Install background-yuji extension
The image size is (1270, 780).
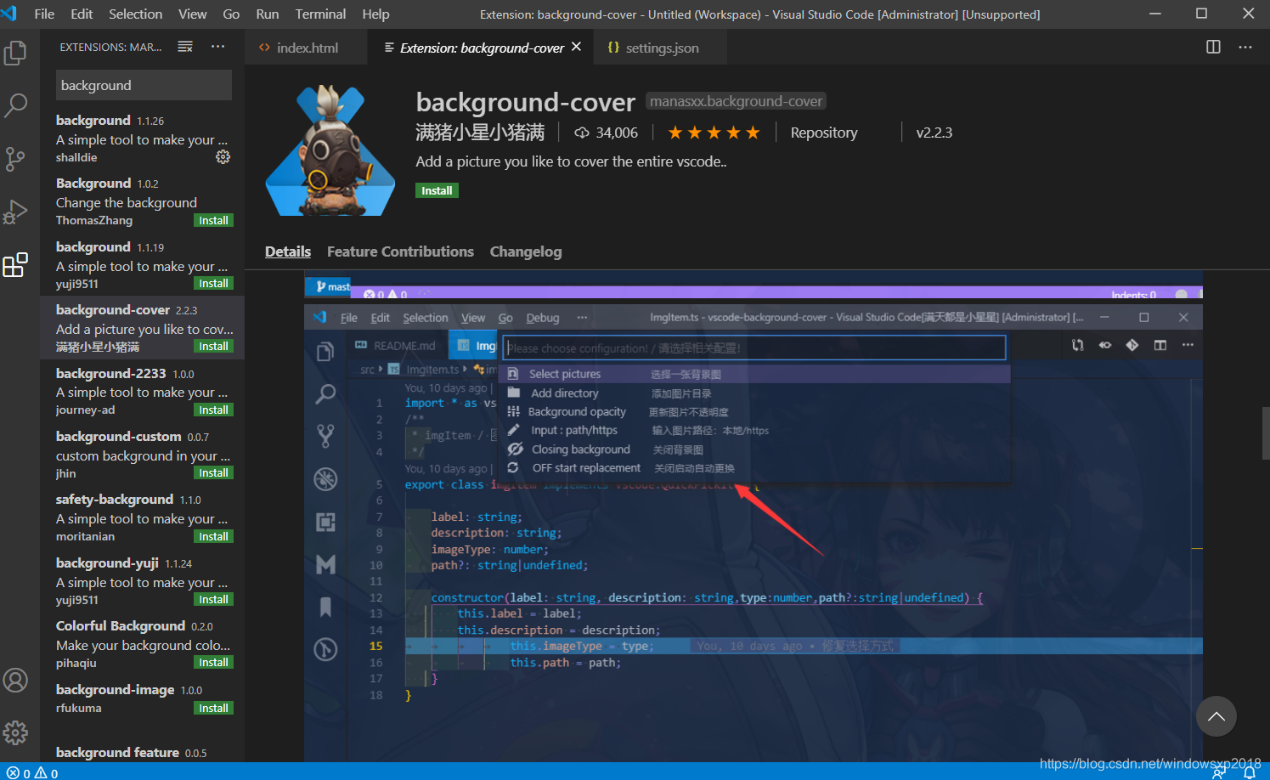point(213,599)
